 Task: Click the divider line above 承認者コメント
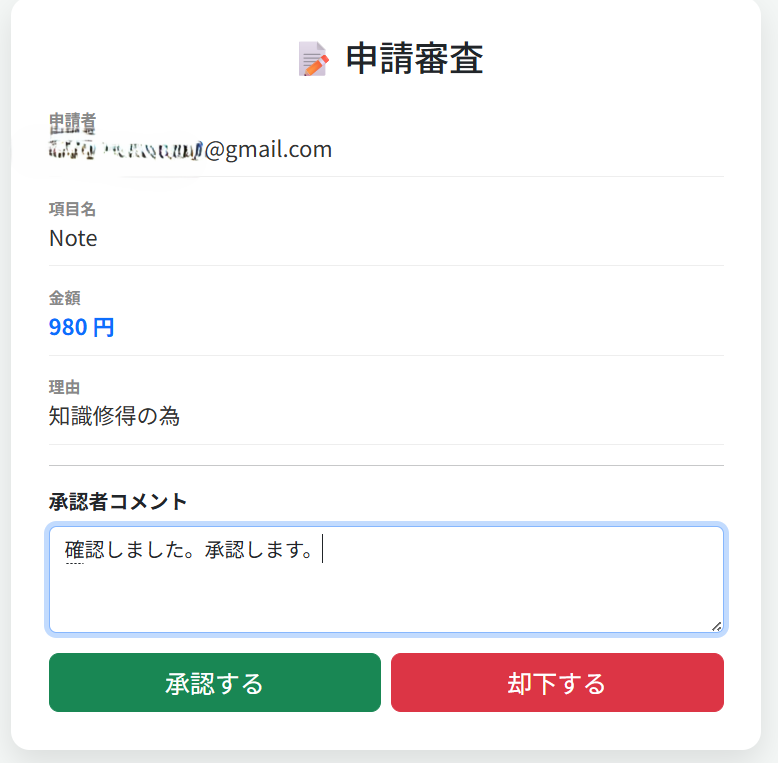point(386,465)
